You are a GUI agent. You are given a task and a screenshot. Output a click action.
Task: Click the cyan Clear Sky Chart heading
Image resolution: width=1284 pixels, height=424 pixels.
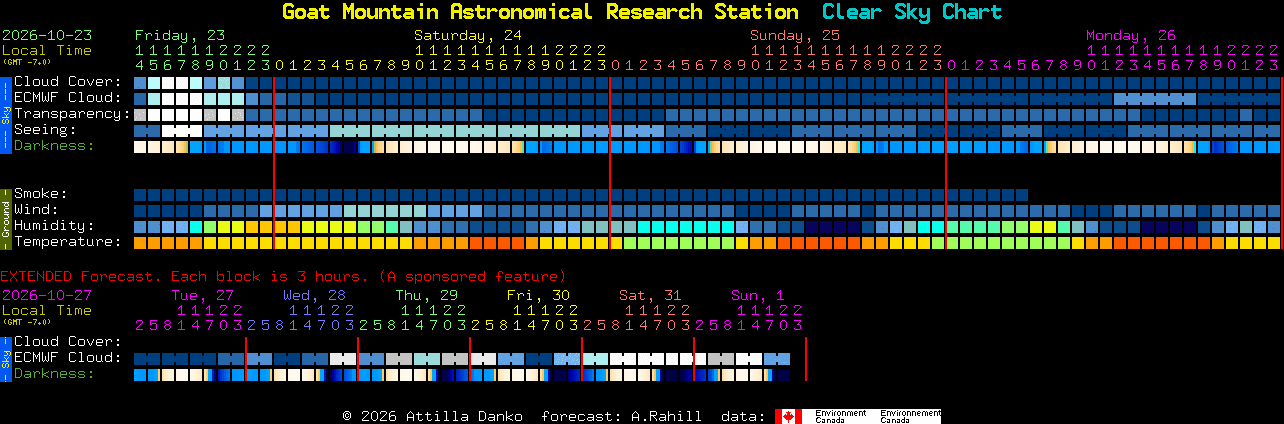point(911,12)
